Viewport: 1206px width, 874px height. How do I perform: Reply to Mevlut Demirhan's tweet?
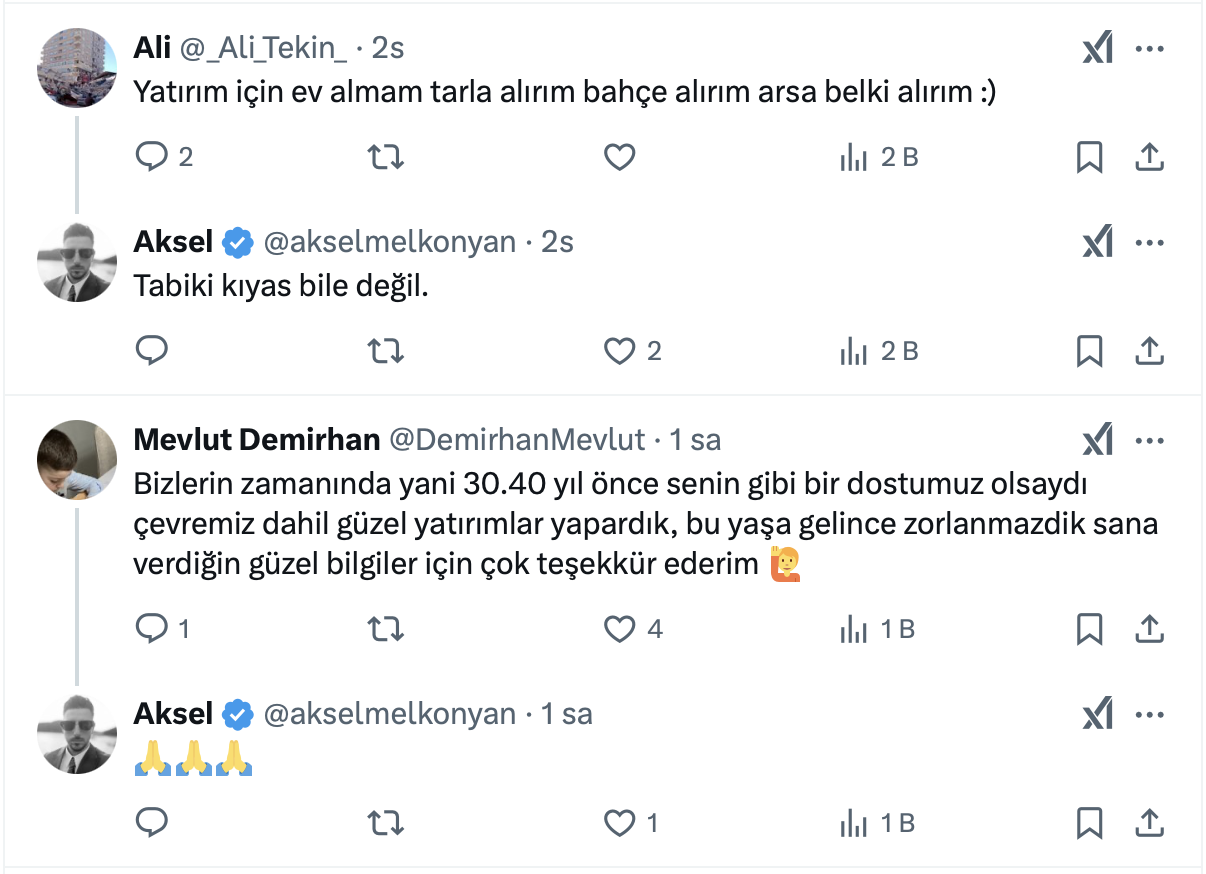pos(152,629)
